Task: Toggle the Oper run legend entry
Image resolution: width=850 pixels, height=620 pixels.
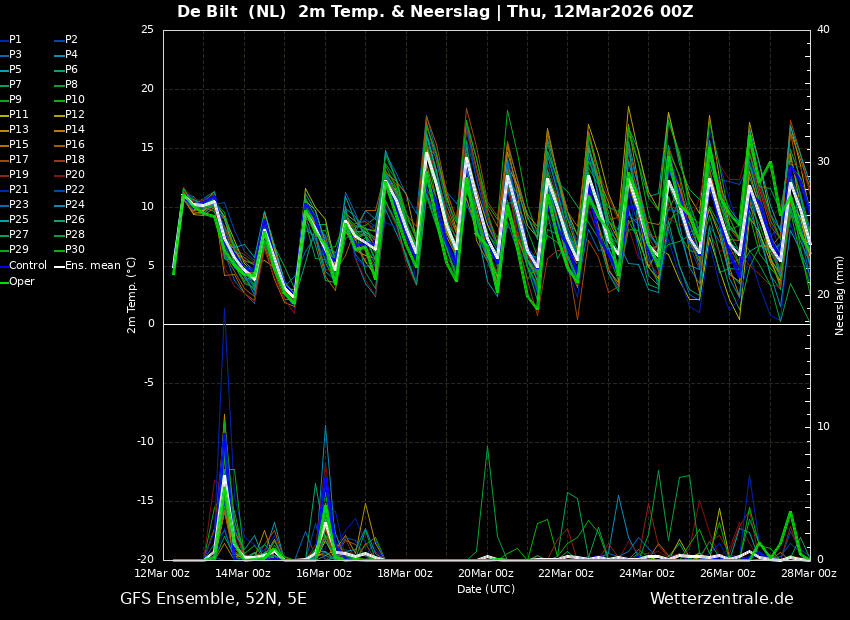Action: coord(22,281)
